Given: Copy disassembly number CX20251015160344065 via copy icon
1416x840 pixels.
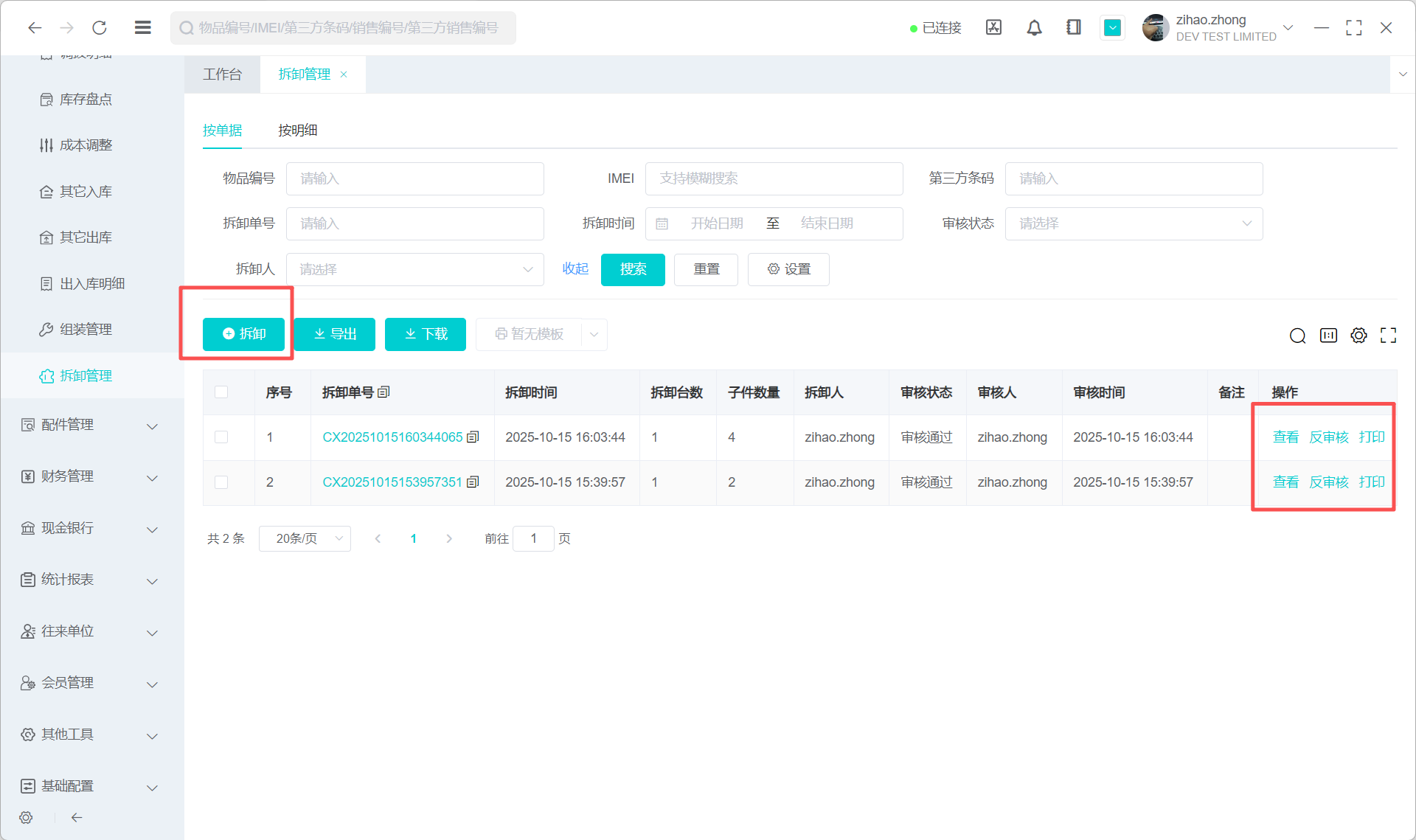Looking at the screenshot, I should pos(473,437).
